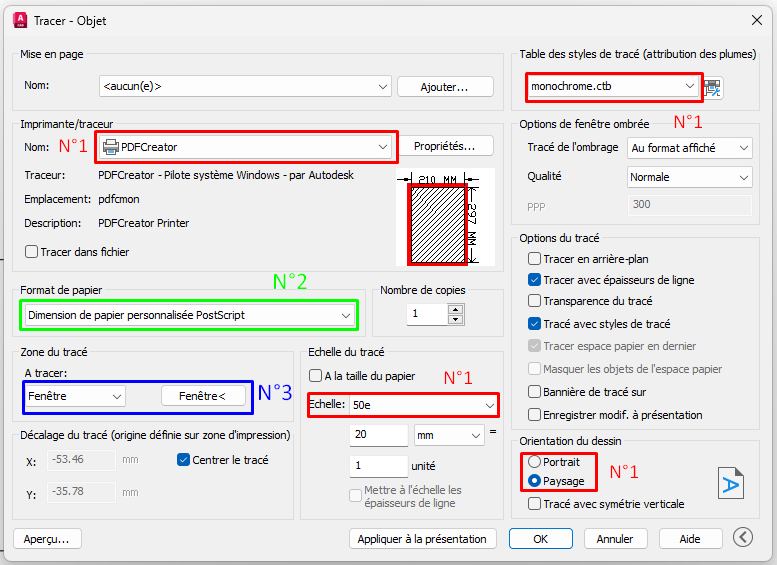This screenshot has width=777, height=565.
Task: Toggle Tracer avec épaisseurs de ligne
Action: tap(534, 280)
